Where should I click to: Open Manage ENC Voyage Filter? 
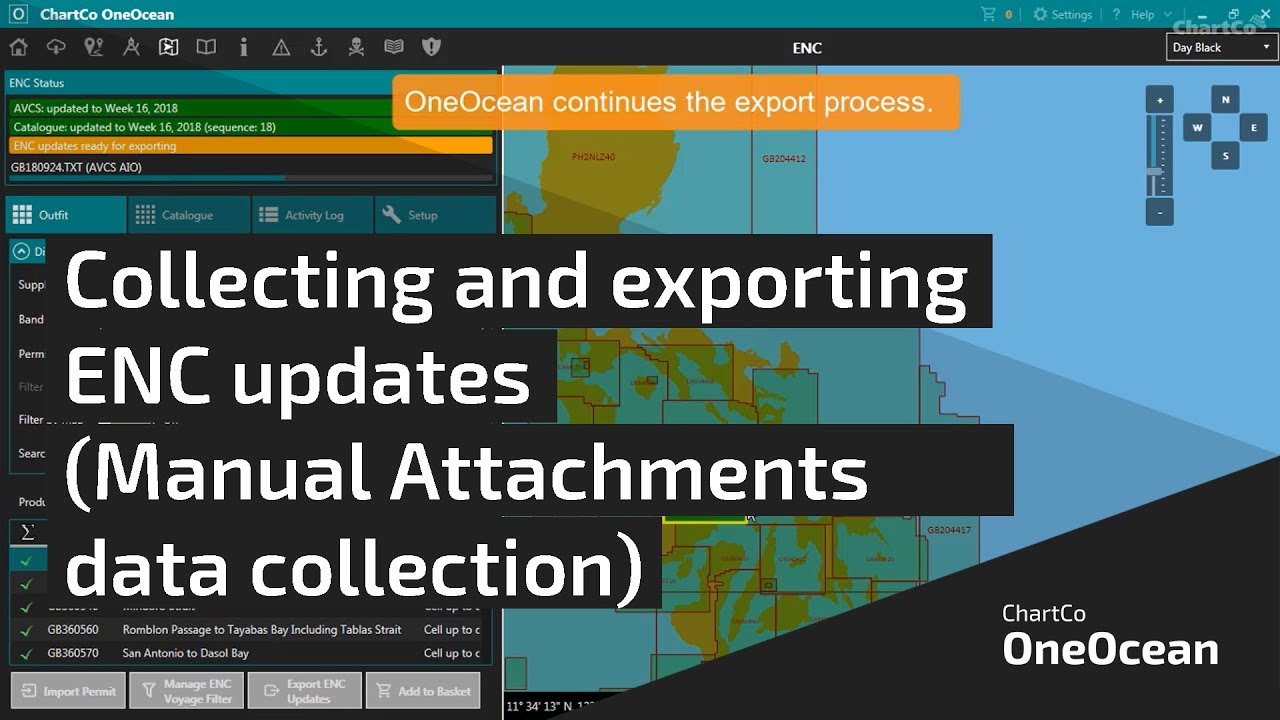(186, 691)
